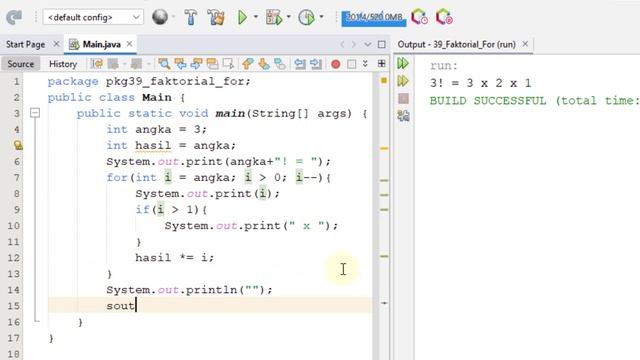This screenshot has height=360, width=640.
Task: Click the Last Edit icon
Action: [97, 64]
